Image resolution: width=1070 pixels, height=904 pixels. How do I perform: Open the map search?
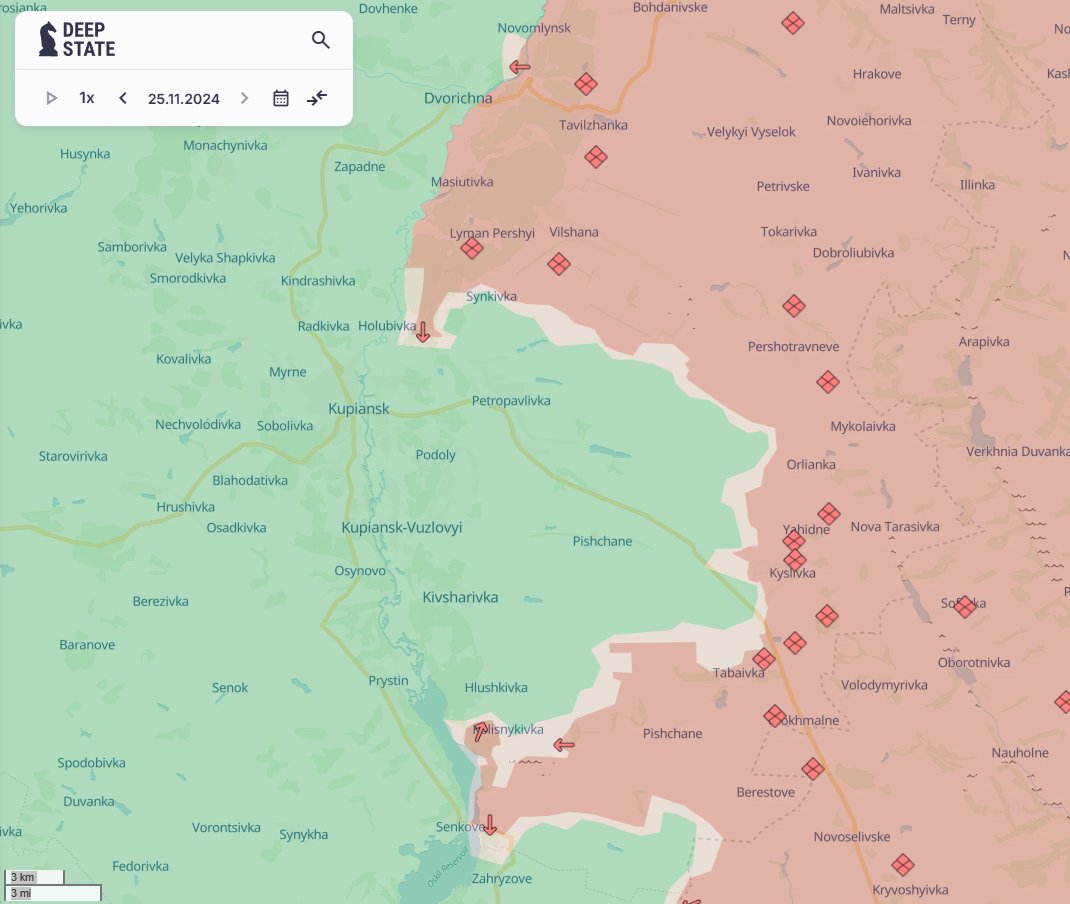(320, 40)
